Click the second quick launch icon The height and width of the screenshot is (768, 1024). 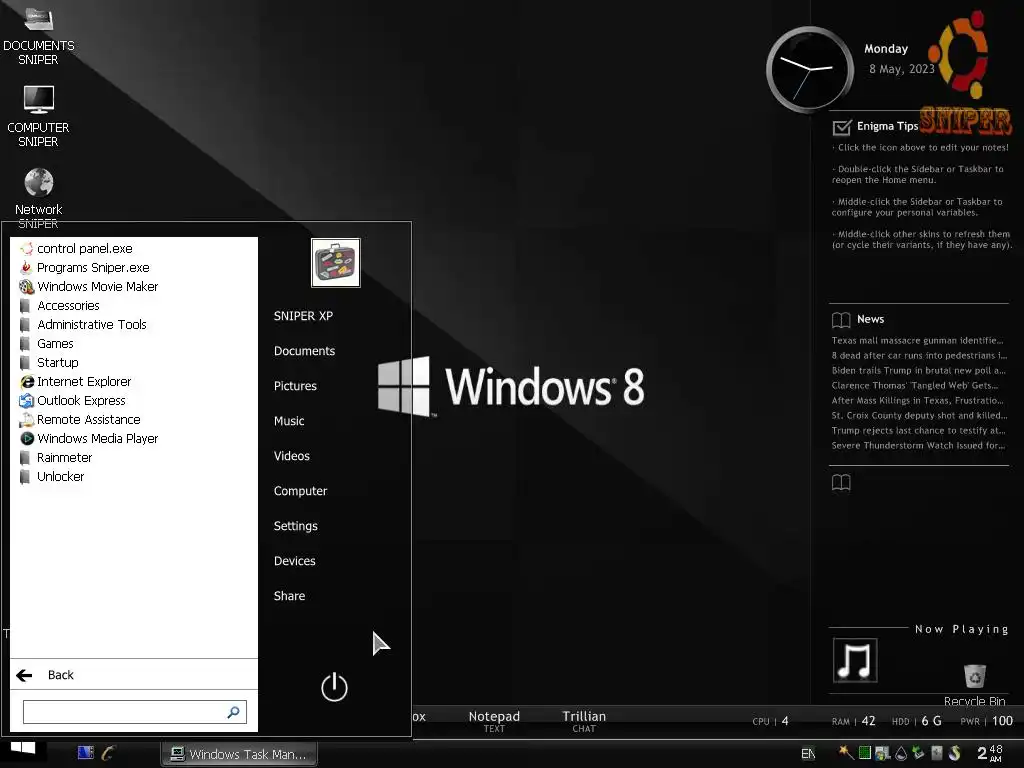tap(108, 753)
